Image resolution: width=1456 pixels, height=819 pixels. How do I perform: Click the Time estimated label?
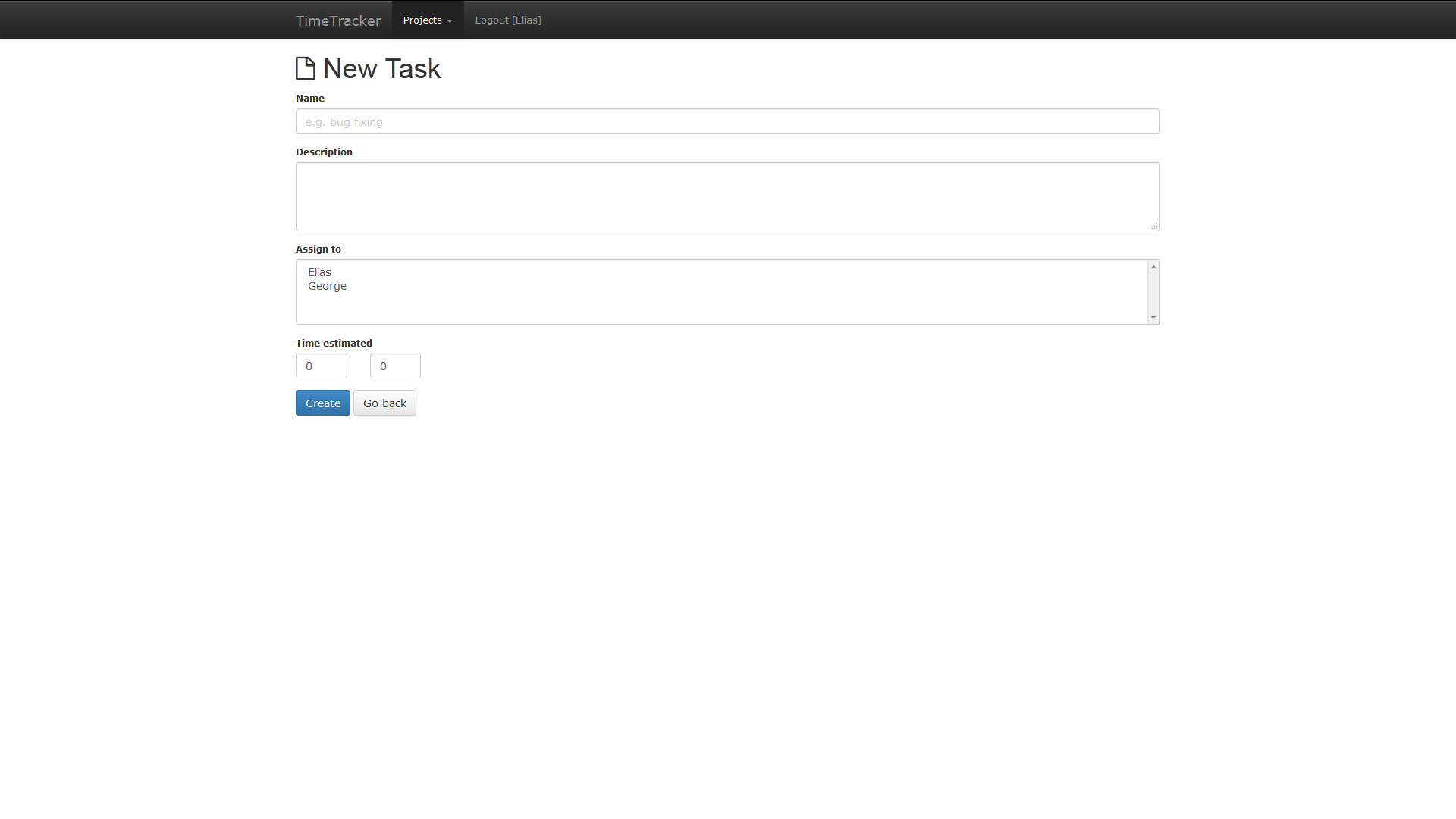coord(334,344)
